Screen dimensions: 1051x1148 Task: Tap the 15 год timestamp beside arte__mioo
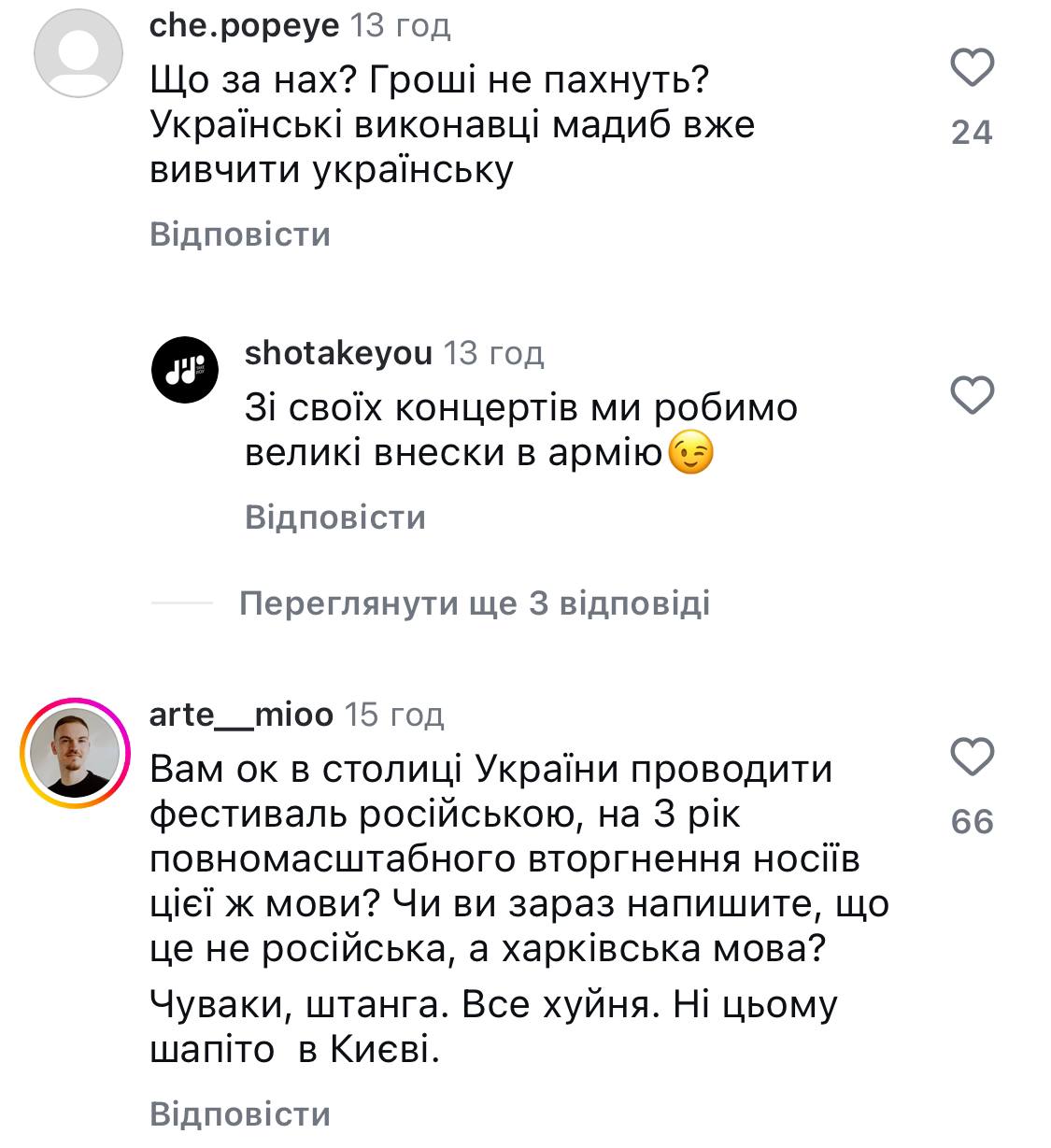point(394,715)
